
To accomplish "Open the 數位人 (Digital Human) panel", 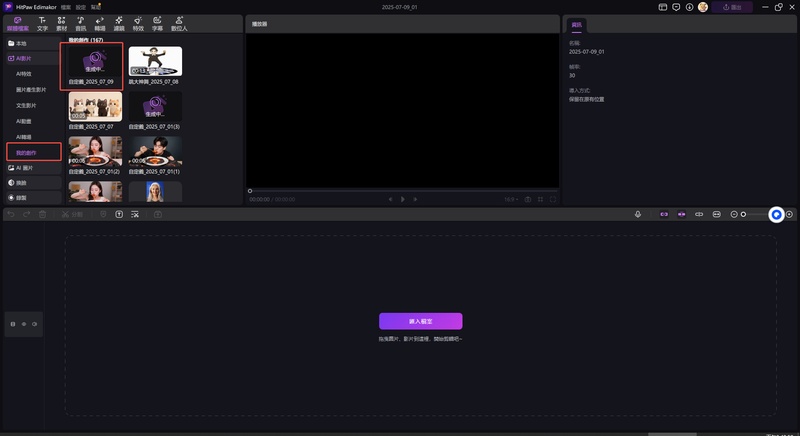I will pos(179,23).
